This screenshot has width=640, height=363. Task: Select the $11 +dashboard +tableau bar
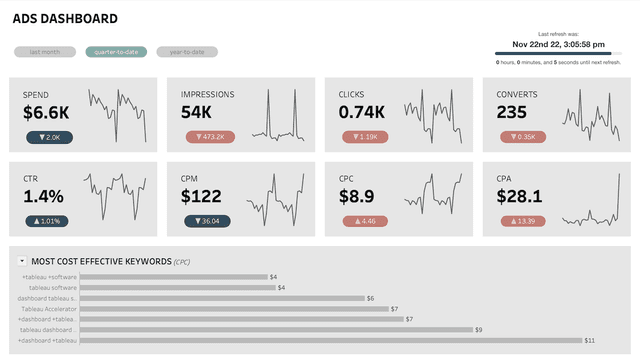pyautogui.click(x=331, y=340)
